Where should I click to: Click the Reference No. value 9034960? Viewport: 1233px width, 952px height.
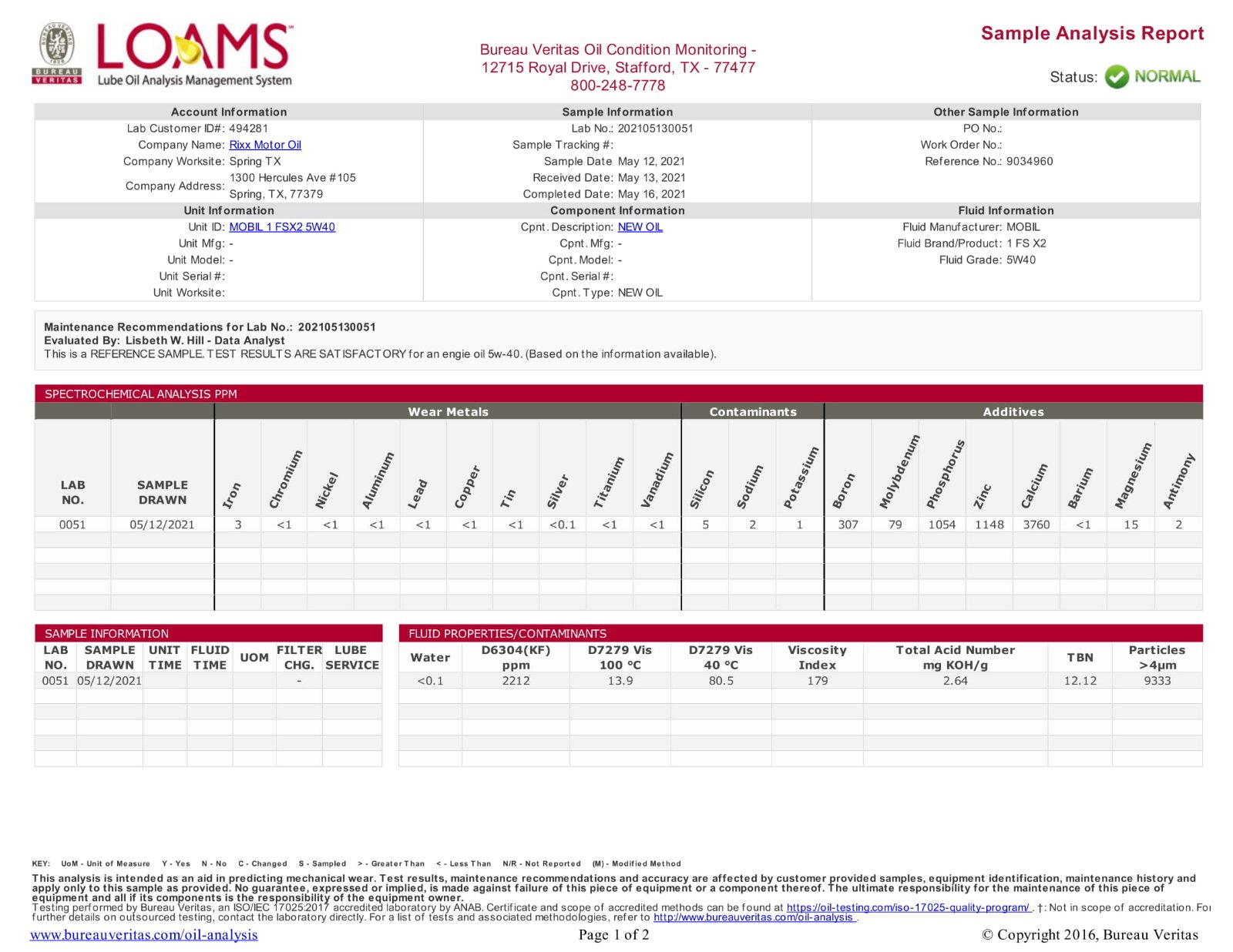pos(1030,162)
